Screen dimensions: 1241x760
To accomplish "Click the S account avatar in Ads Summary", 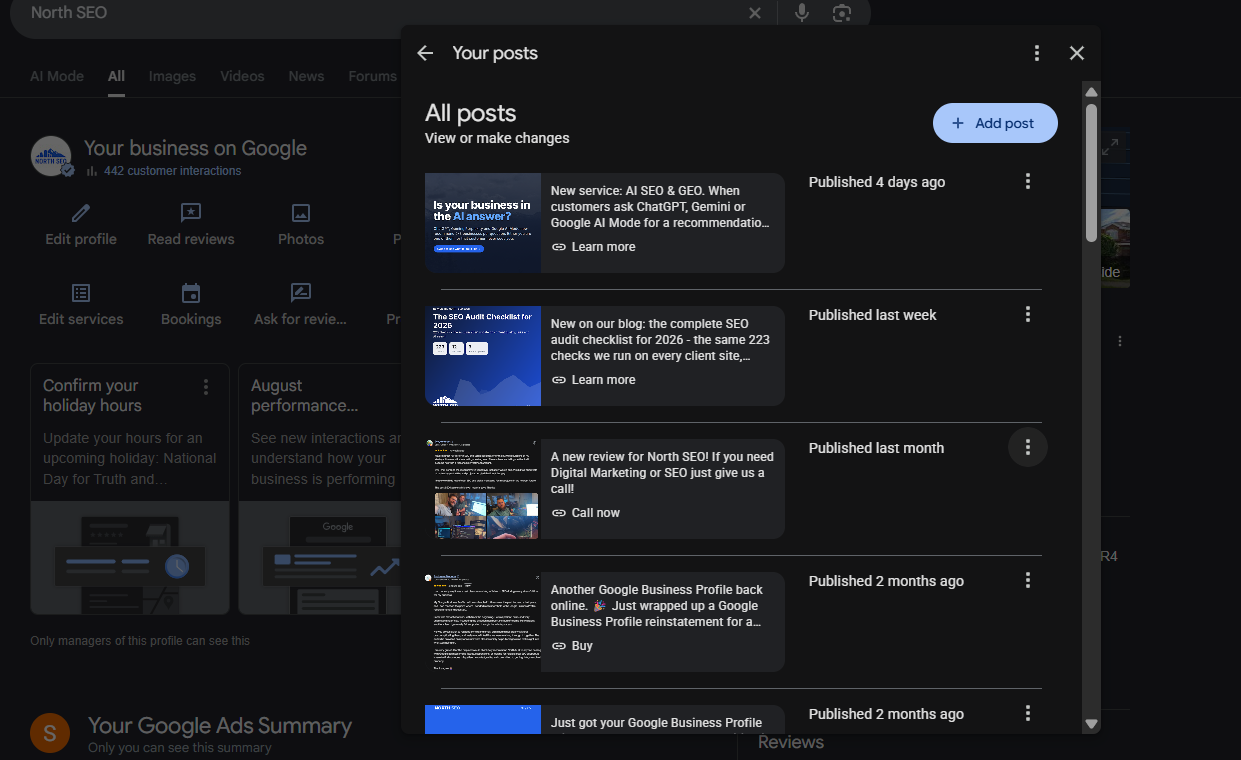I will [50, 733].
